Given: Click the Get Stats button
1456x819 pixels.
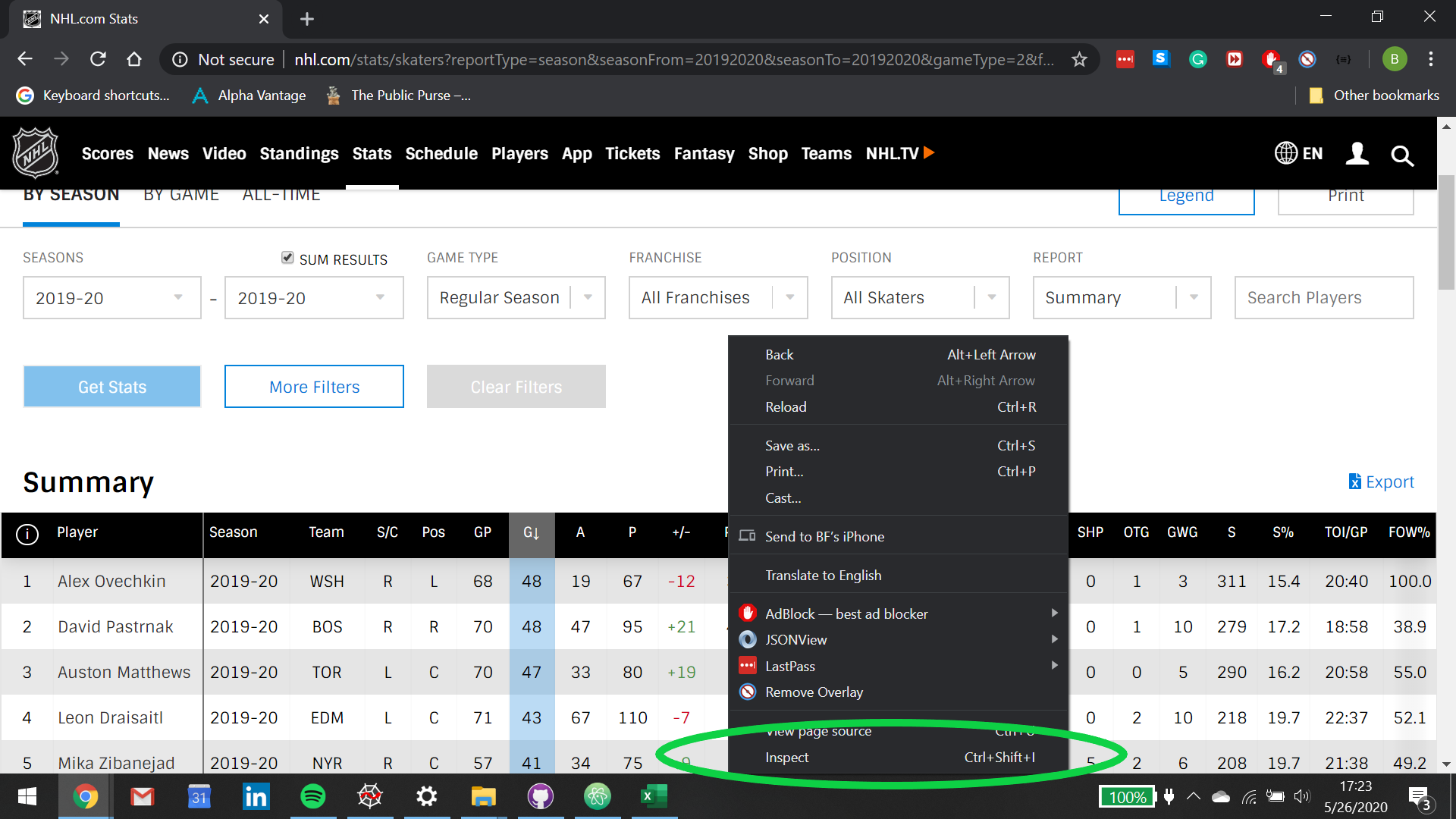Looking at the screenshot, I should click(112, 387).
